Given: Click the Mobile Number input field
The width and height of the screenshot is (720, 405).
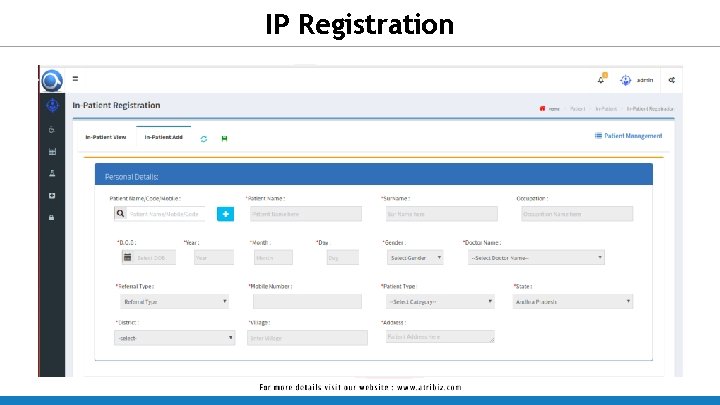Looking at the screenshot, I should click(307, 301).
